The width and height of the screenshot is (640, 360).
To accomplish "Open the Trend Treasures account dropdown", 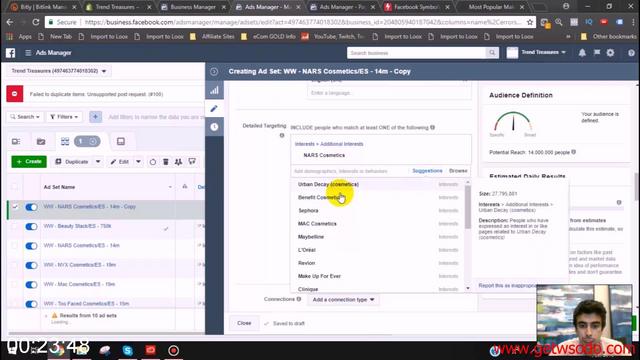I will pyautogui.click(x=59, y=71).
